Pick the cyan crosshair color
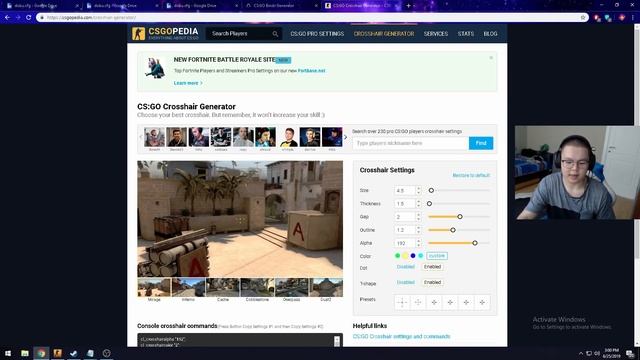Image resolution: width=640 pixels, height=360 pixels. [420, 256]
